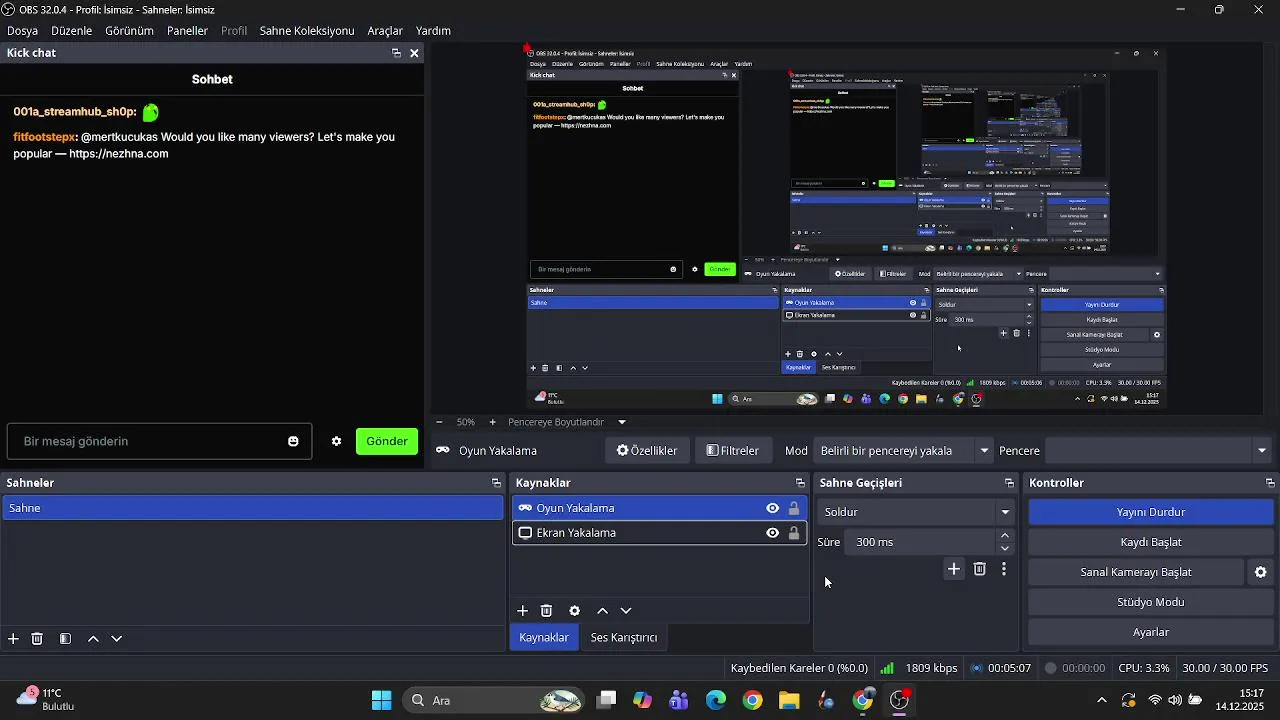
Task: Toggle lock on Ekran Yakalama source
Action: (794, 533)
